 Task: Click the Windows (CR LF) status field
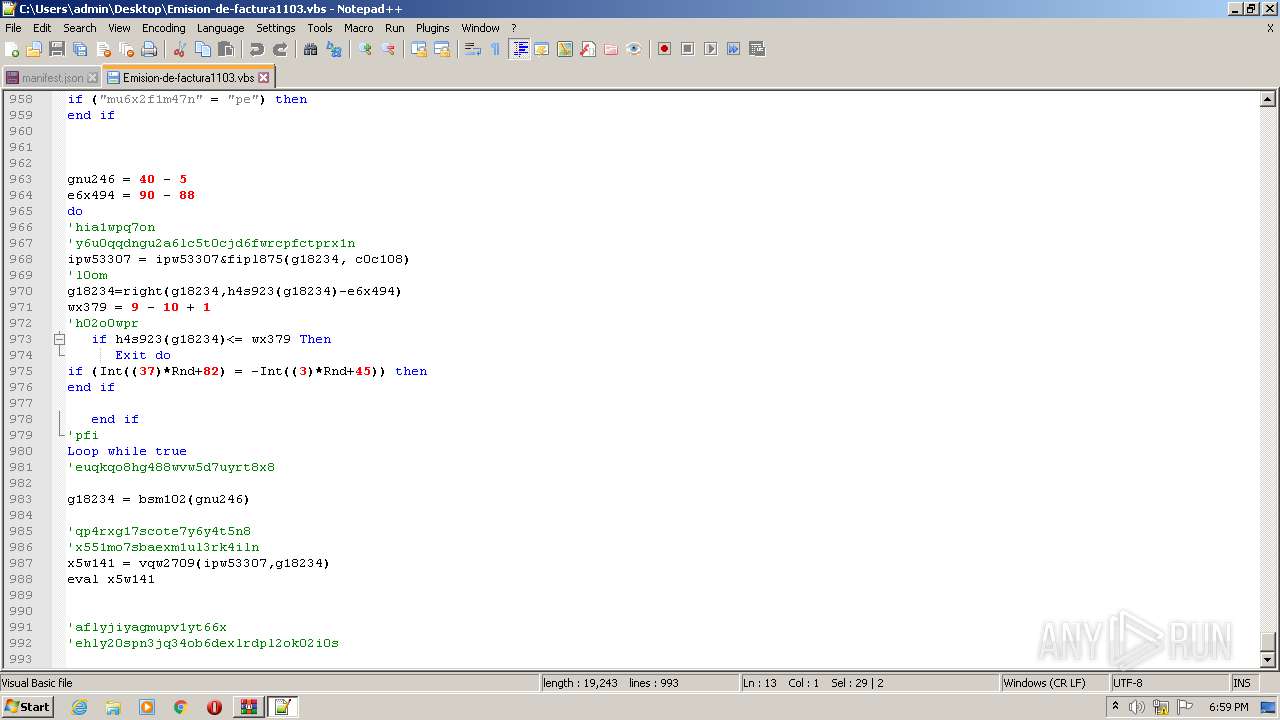pyautogui.click(x=1055, y=683)
